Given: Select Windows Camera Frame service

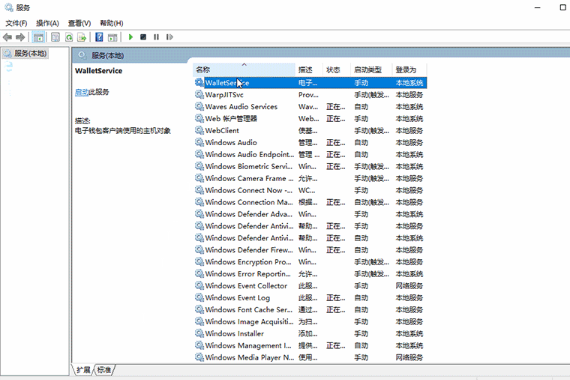Looking at the screenshot, I should pyautogui.click(x=310, y=179).
